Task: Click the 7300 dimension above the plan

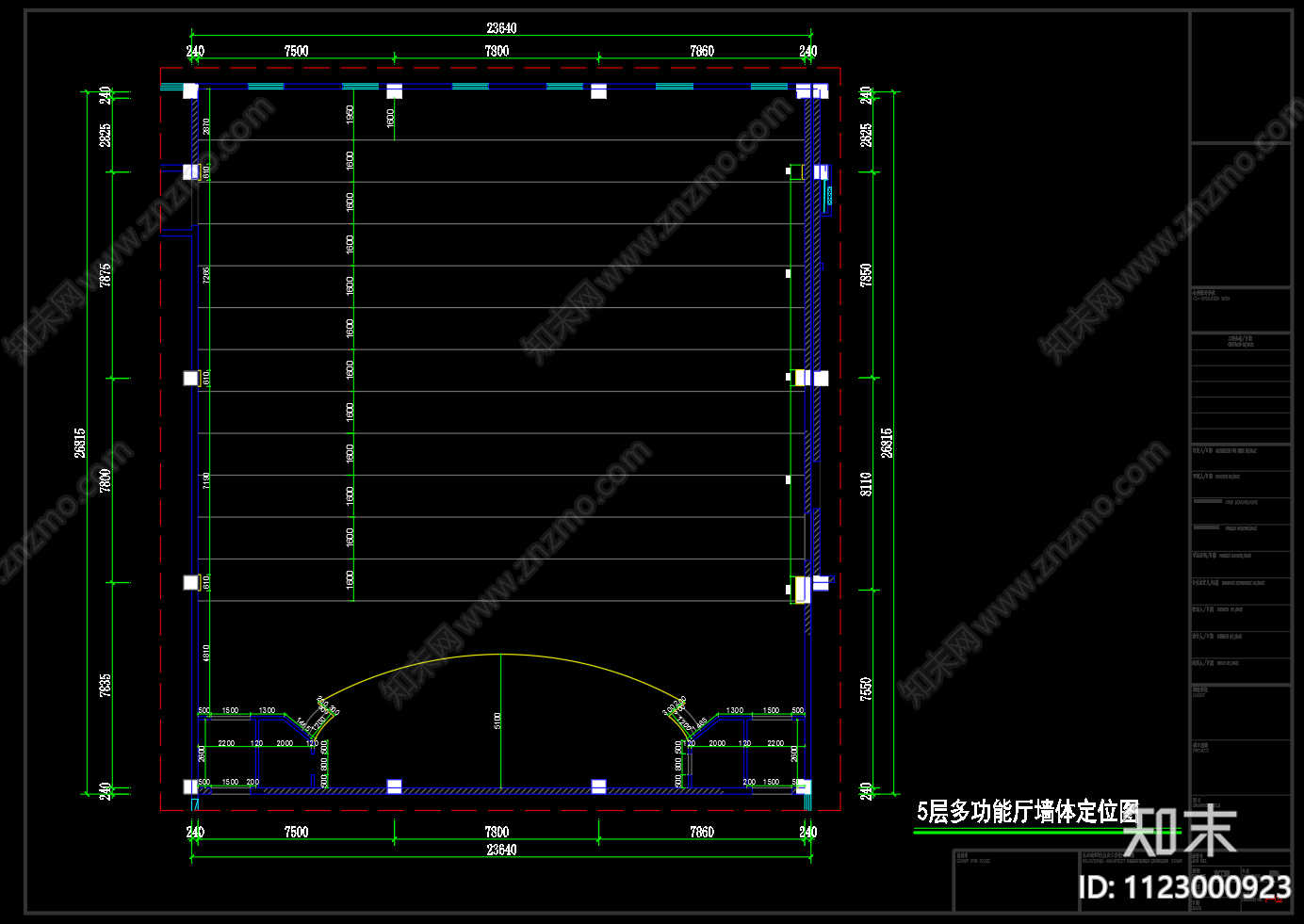Action: (x=497, y=51)
